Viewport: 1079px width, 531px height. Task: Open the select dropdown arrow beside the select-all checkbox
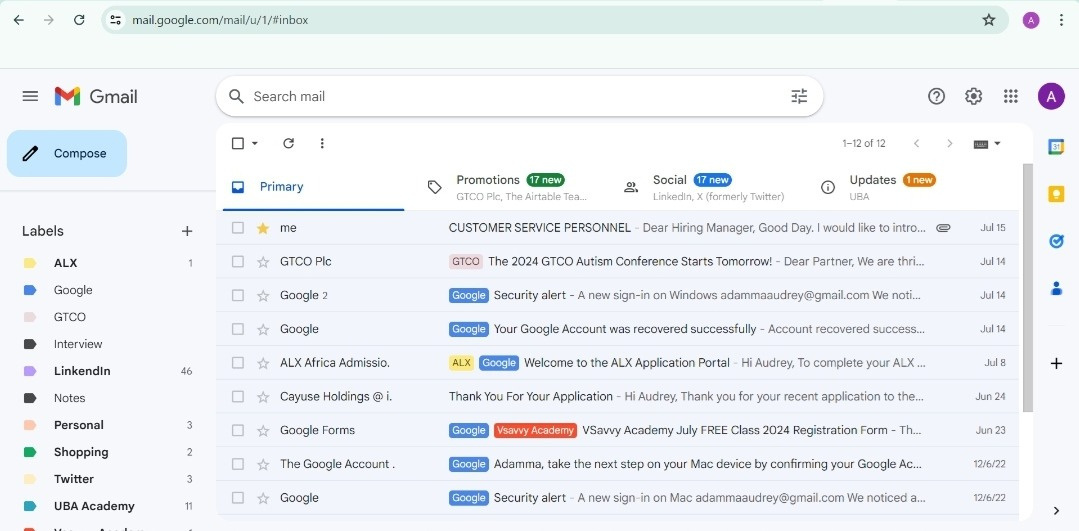255,143
